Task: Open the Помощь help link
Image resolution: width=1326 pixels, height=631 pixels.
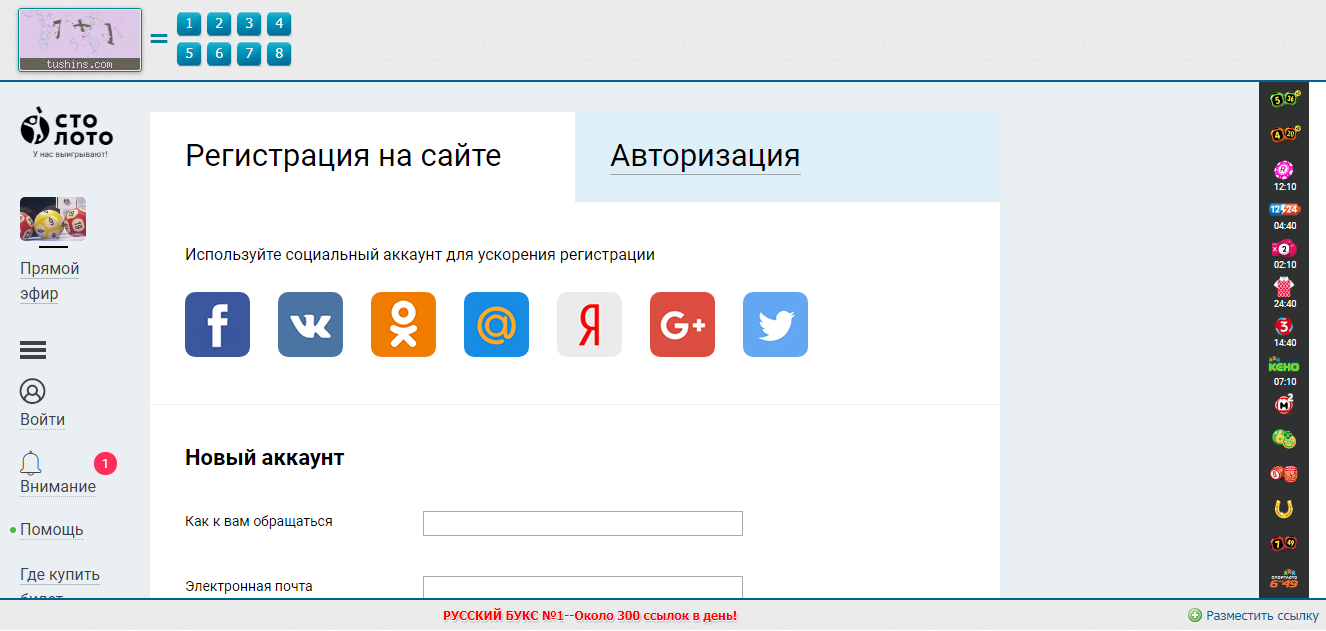Action: pos(52,530)
